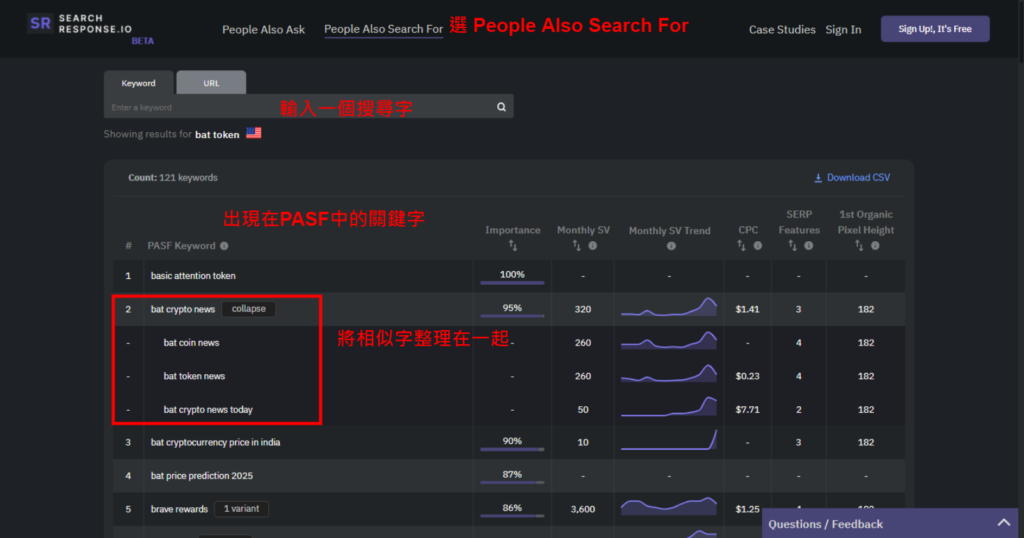Open Case Studies

coord(782,29)
